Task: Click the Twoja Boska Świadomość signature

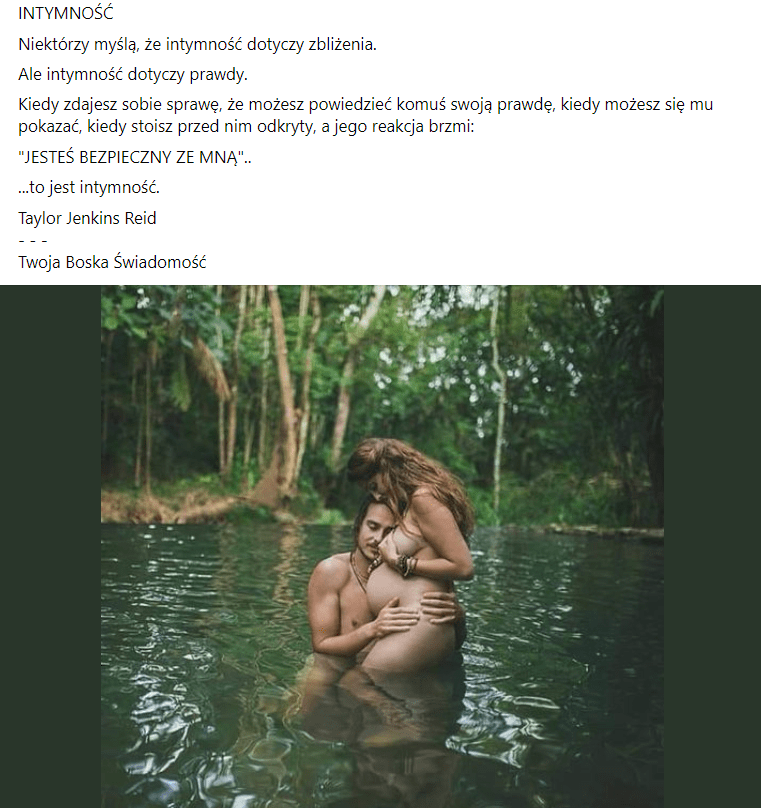Action: tap(112, 262)
